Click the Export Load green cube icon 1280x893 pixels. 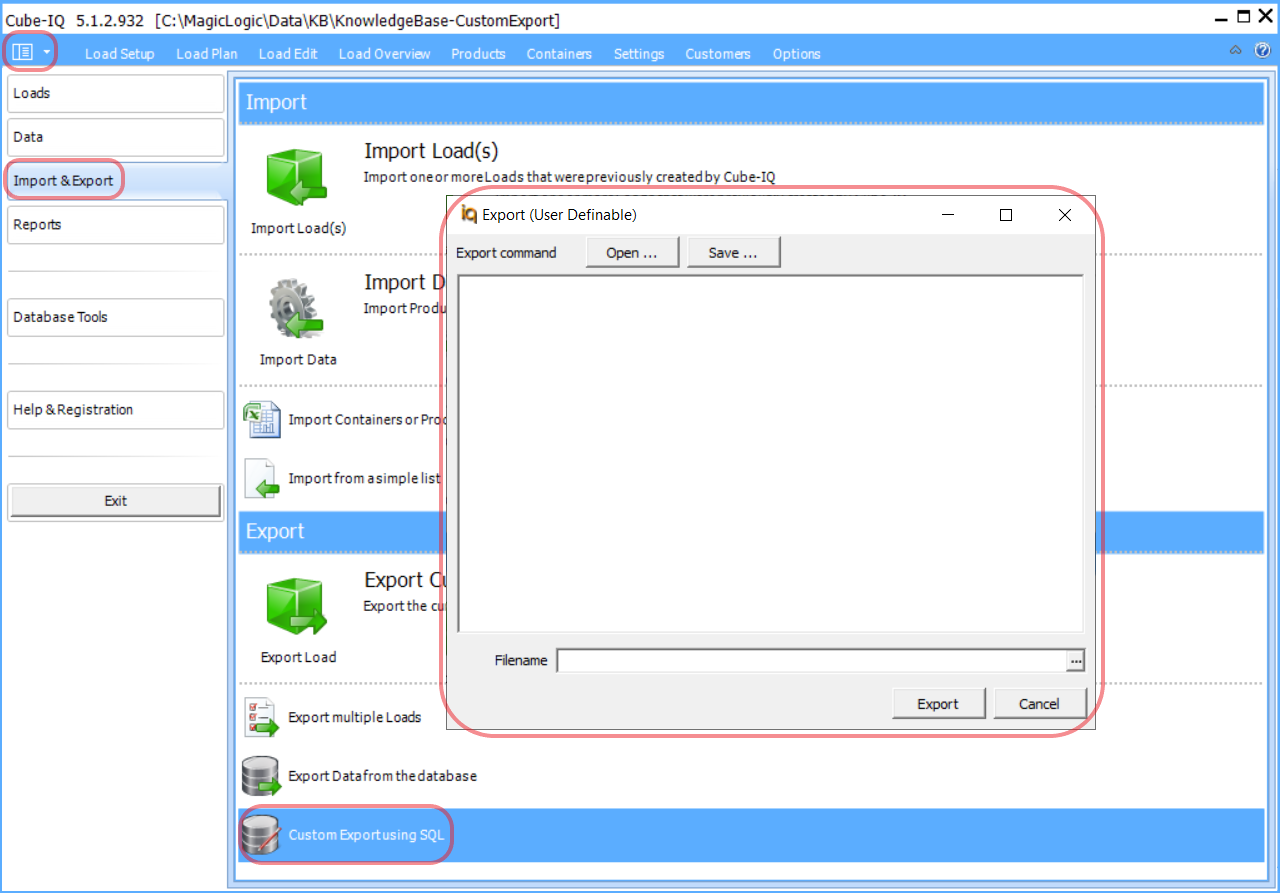[x=296, y=608]
